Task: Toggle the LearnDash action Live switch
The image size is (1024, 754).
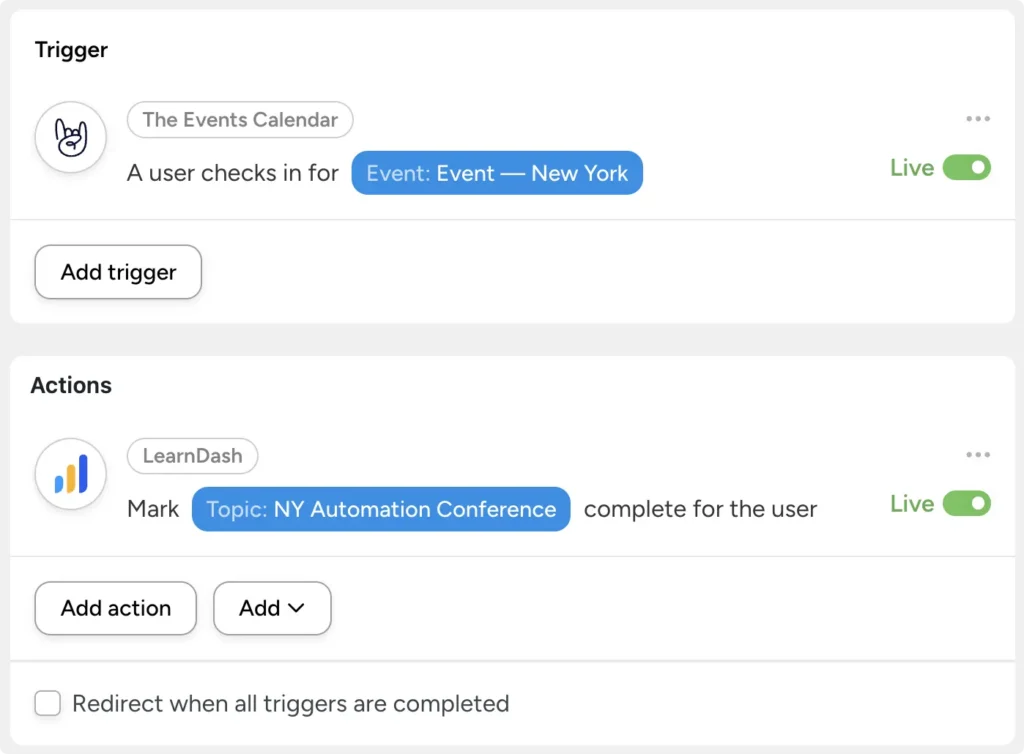Action: pyautogui.click(x=967, y=504)
